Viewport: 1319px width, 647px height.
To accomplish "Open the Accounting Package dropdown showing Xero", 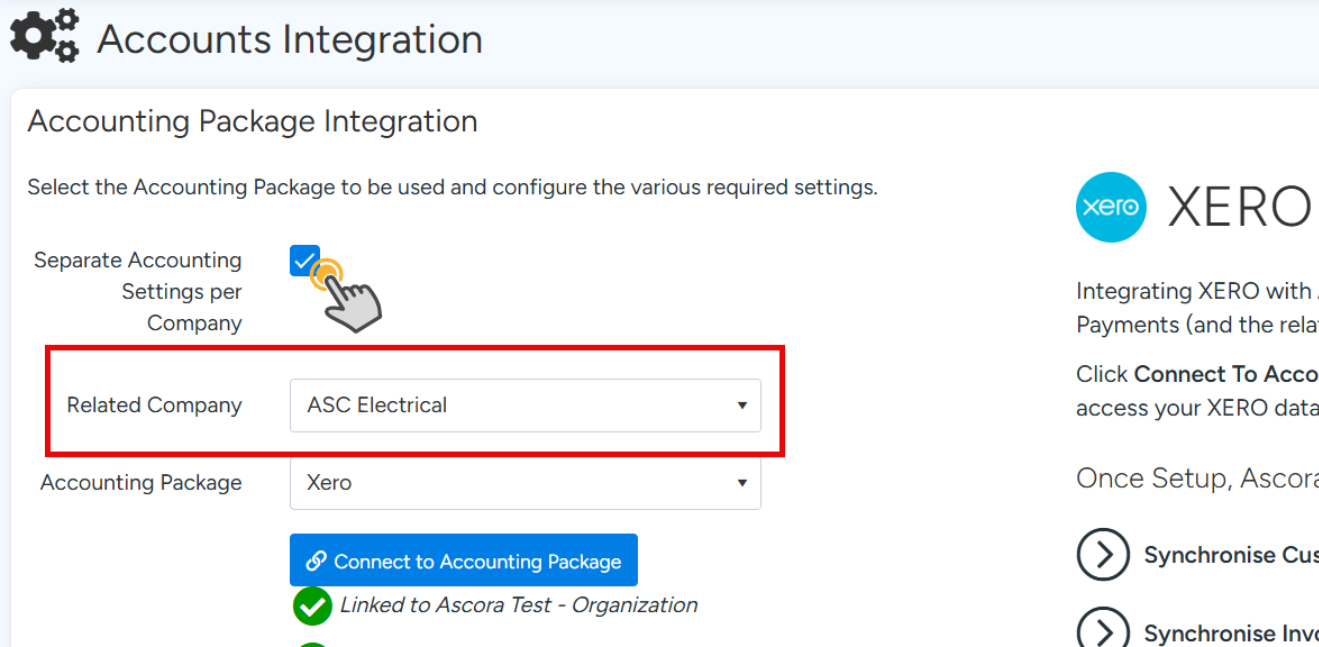I will tap(525, 482).
